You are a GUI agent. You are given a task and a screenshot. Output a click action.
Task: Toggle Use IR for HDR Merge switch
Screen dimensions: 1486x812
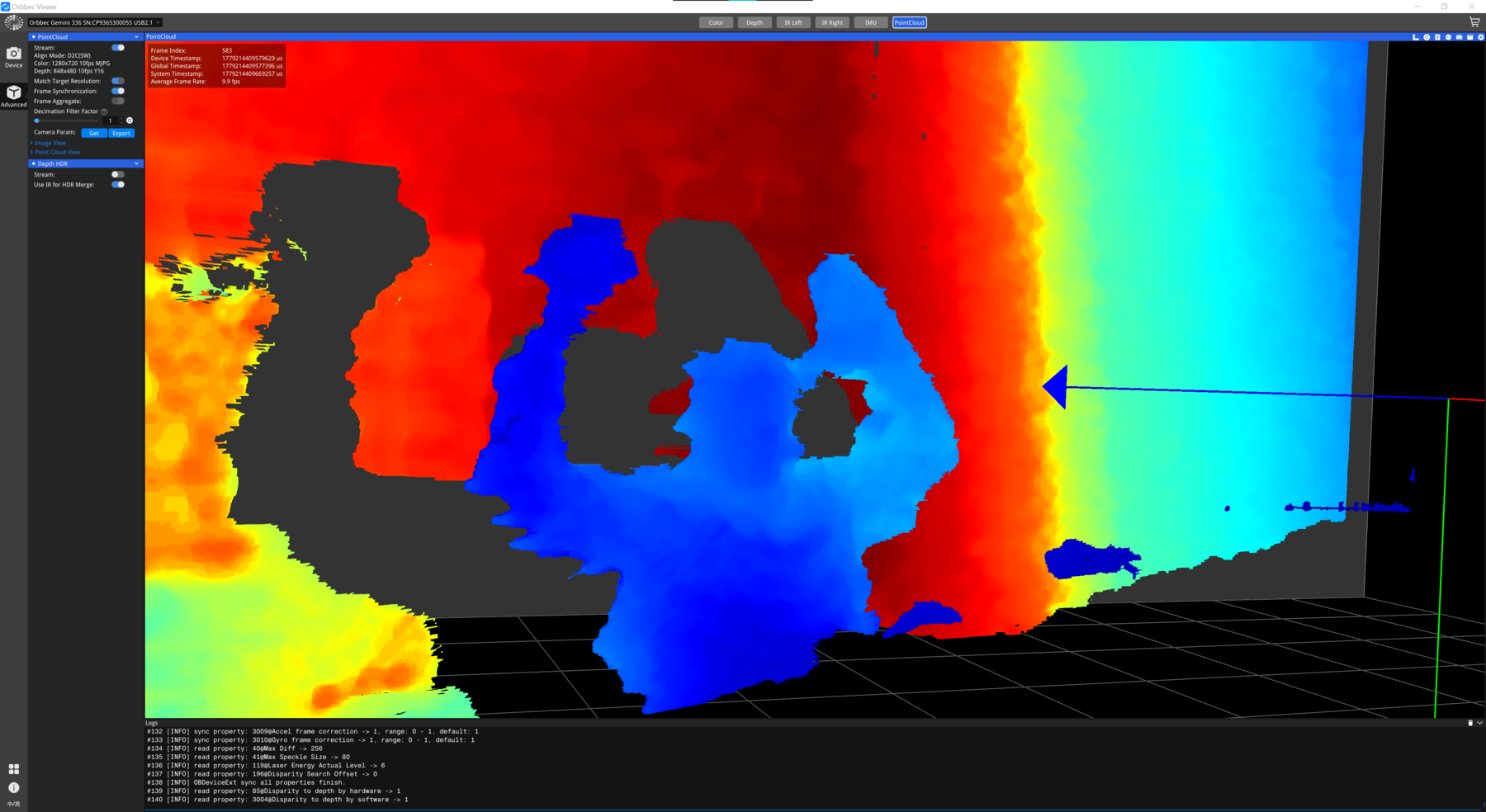click(118, 184)
